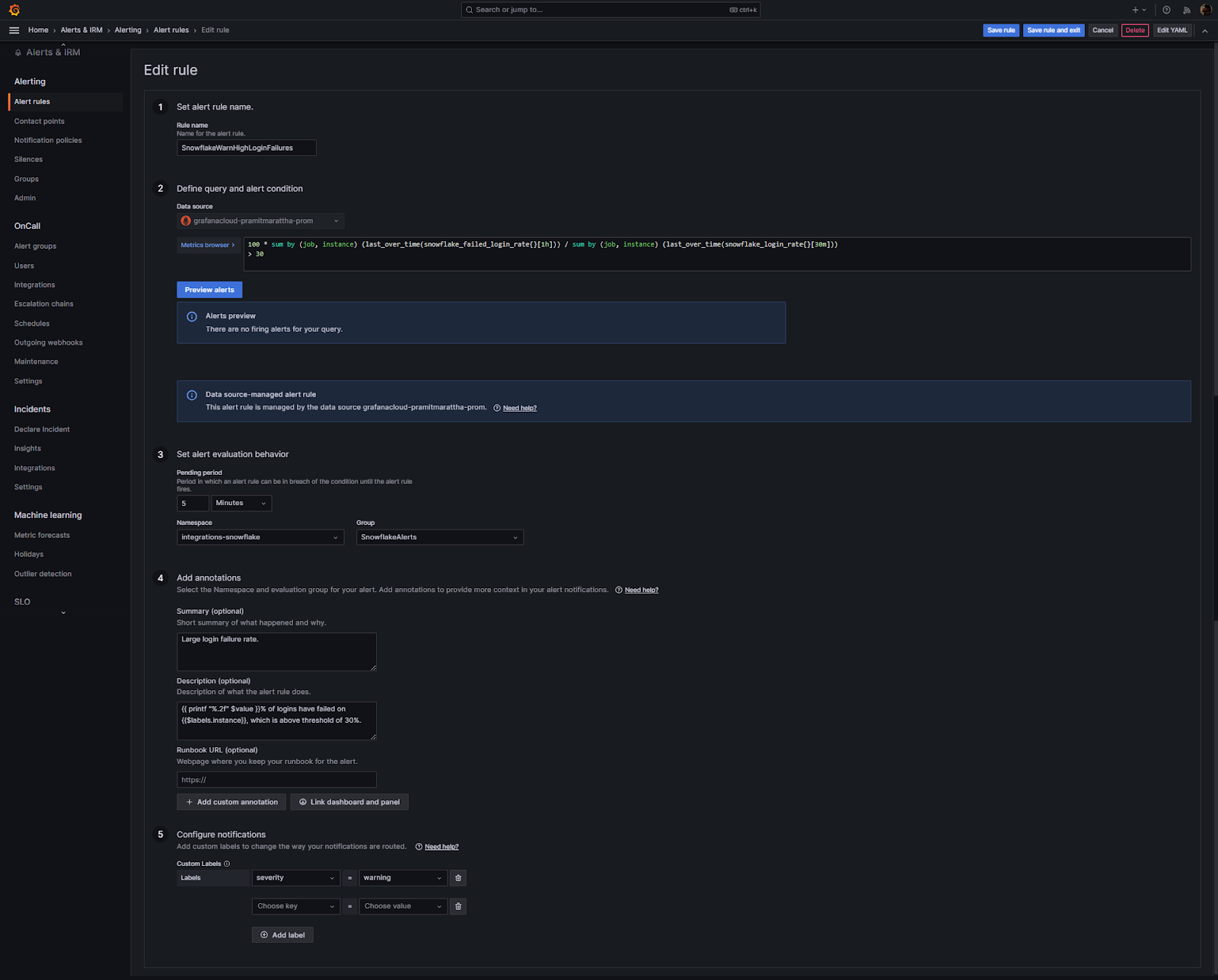The height and width of the screenshot is (980, 1218).
Task: Open the data source dropdown
Action: click(x=260, y=221)
